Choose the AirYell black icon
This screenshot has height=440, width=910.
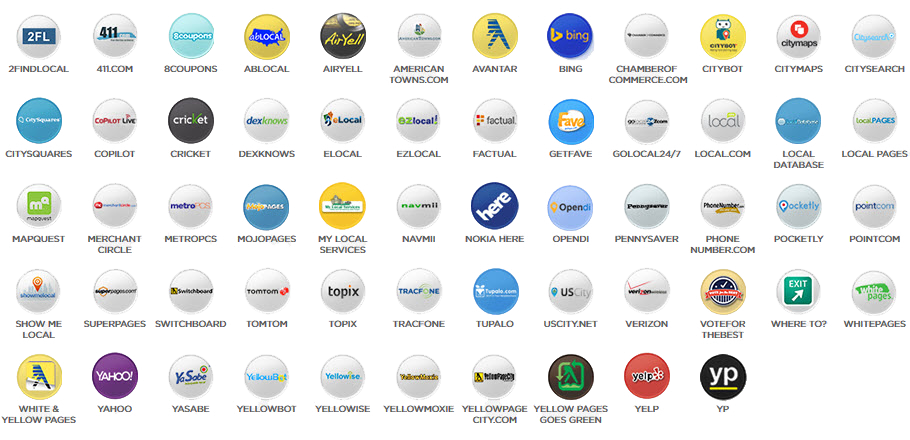coord(343,37)
